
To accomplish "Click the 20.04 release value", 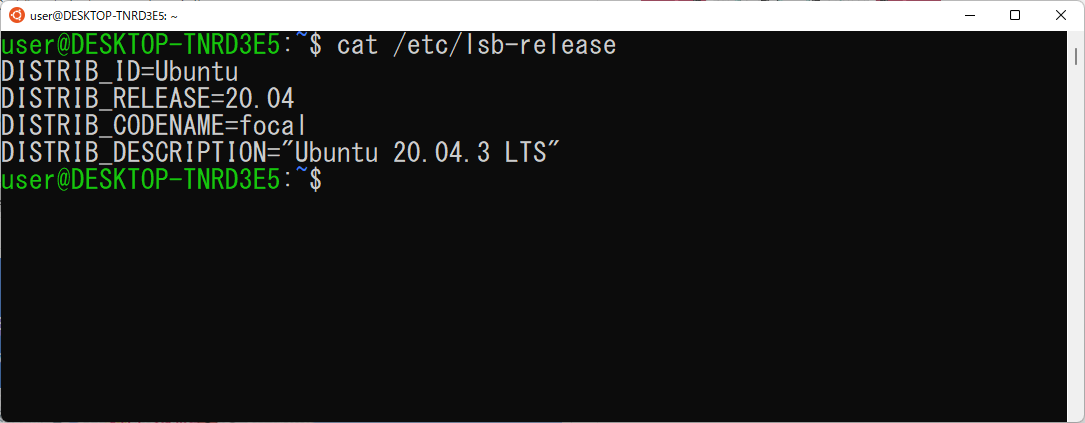I will tap(260, 99).
